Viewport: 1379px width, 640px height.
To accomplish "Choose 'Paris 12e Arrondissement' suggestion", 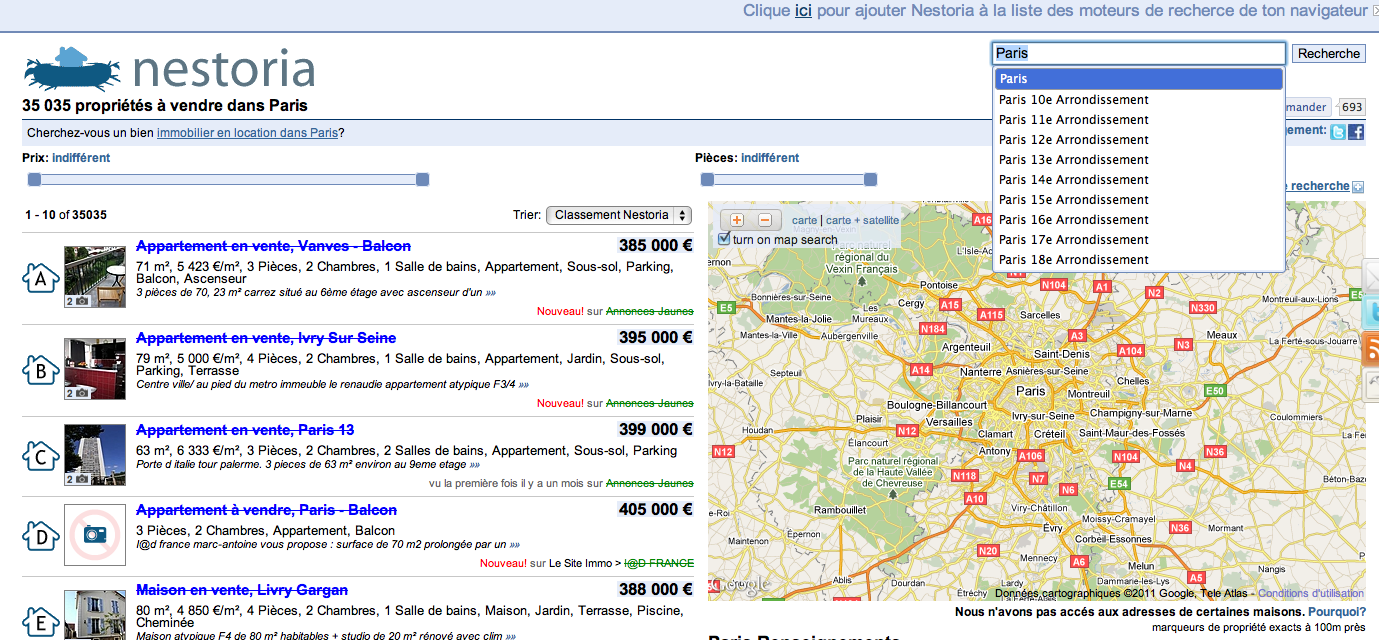I will pos(1139,140).
